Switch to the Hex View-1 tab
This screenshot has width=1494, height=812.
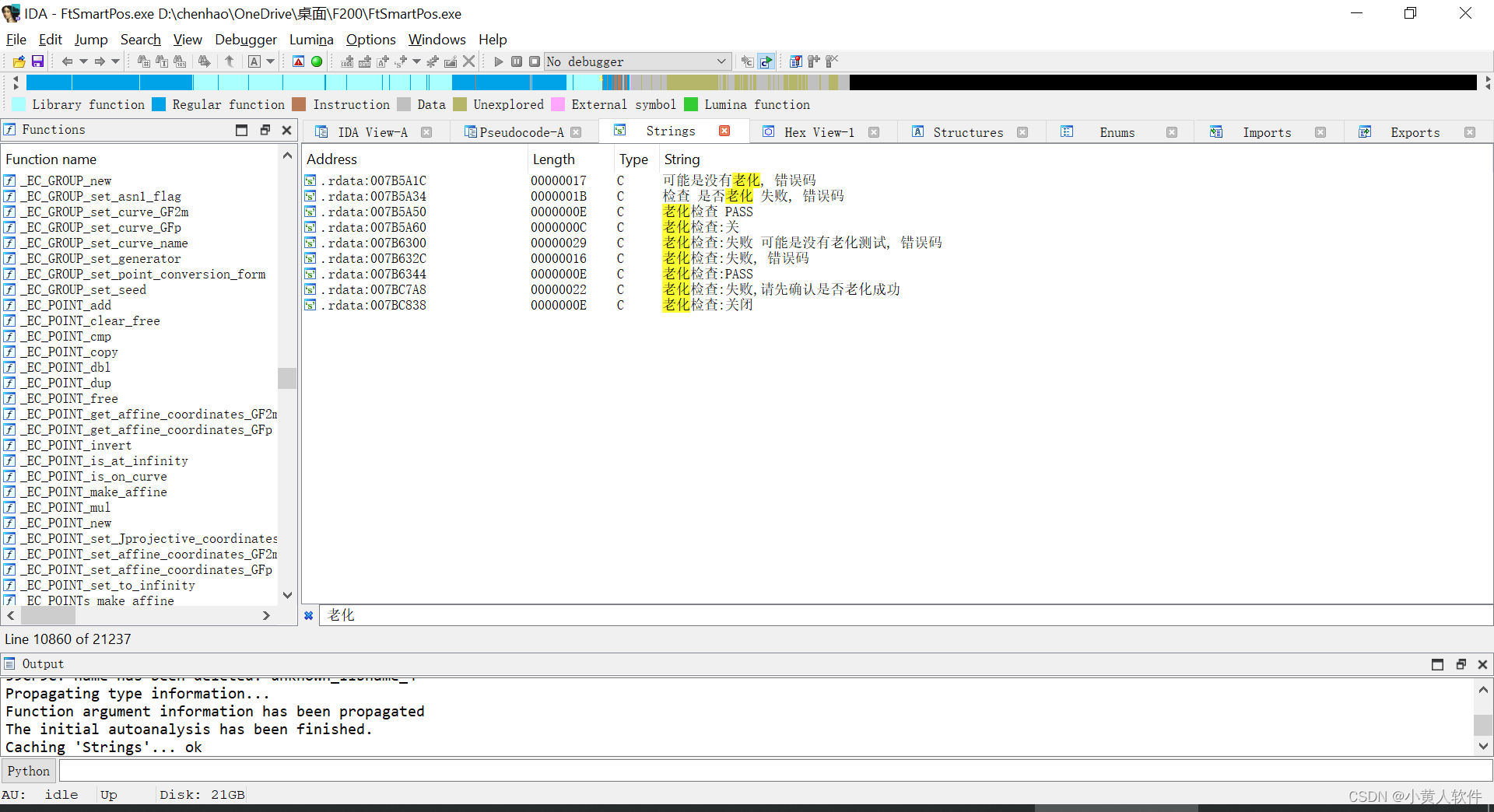pos(819,133)
